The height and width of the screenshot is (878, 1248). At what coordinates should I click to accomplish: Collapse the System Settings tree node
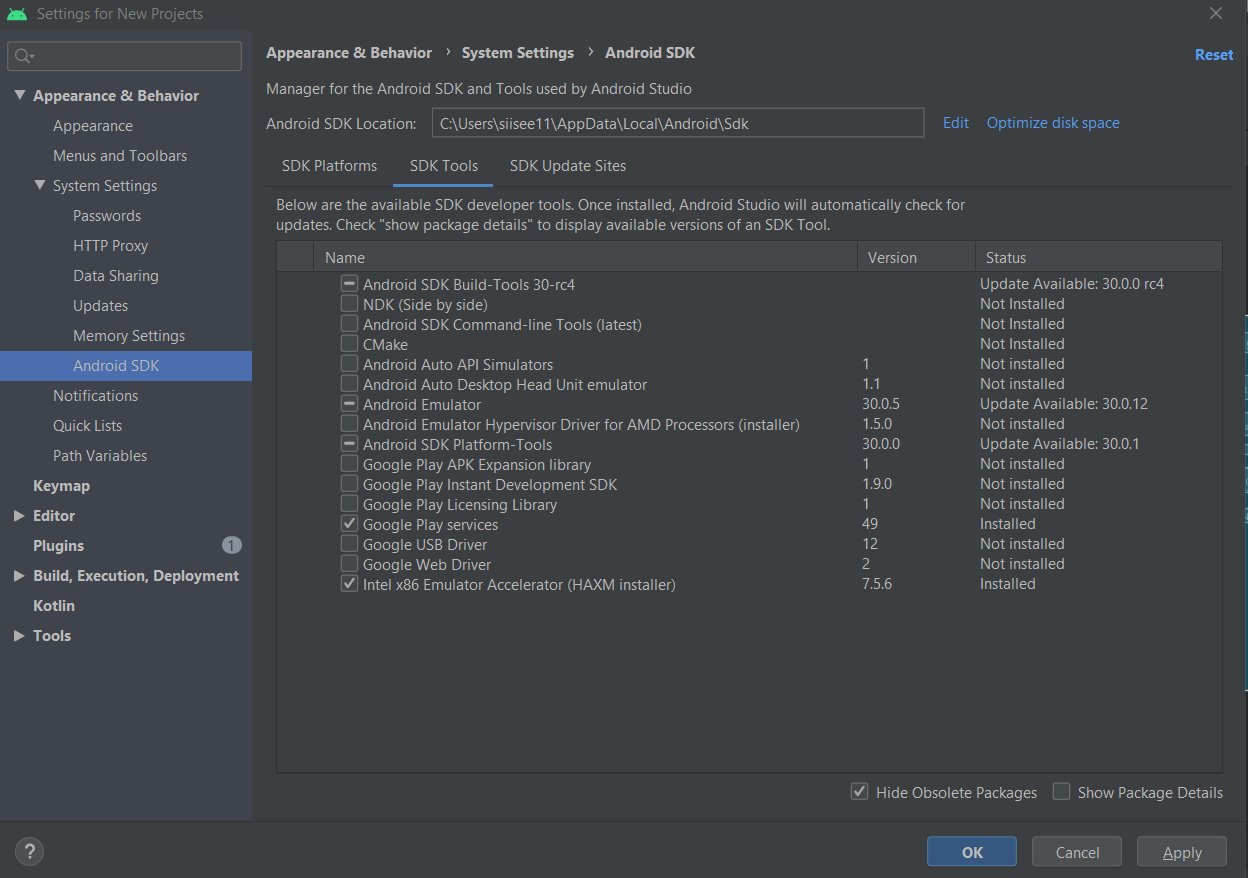point(39,185)
